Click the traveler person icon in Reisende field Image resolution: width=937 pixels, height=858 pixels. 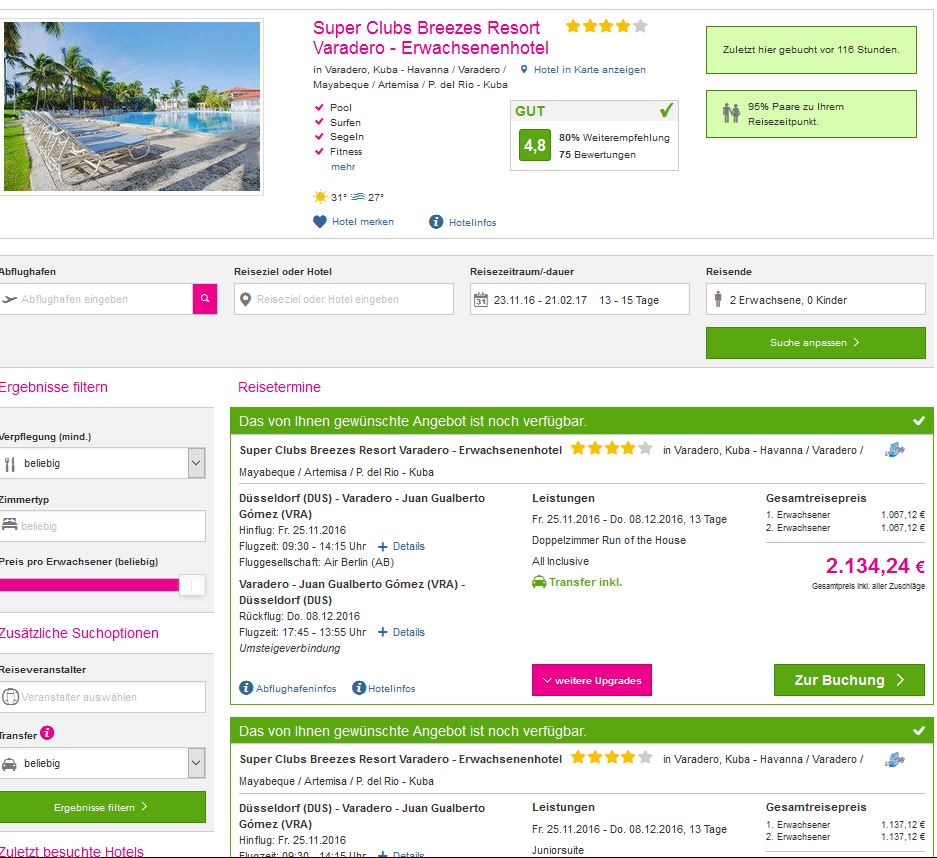718,299
